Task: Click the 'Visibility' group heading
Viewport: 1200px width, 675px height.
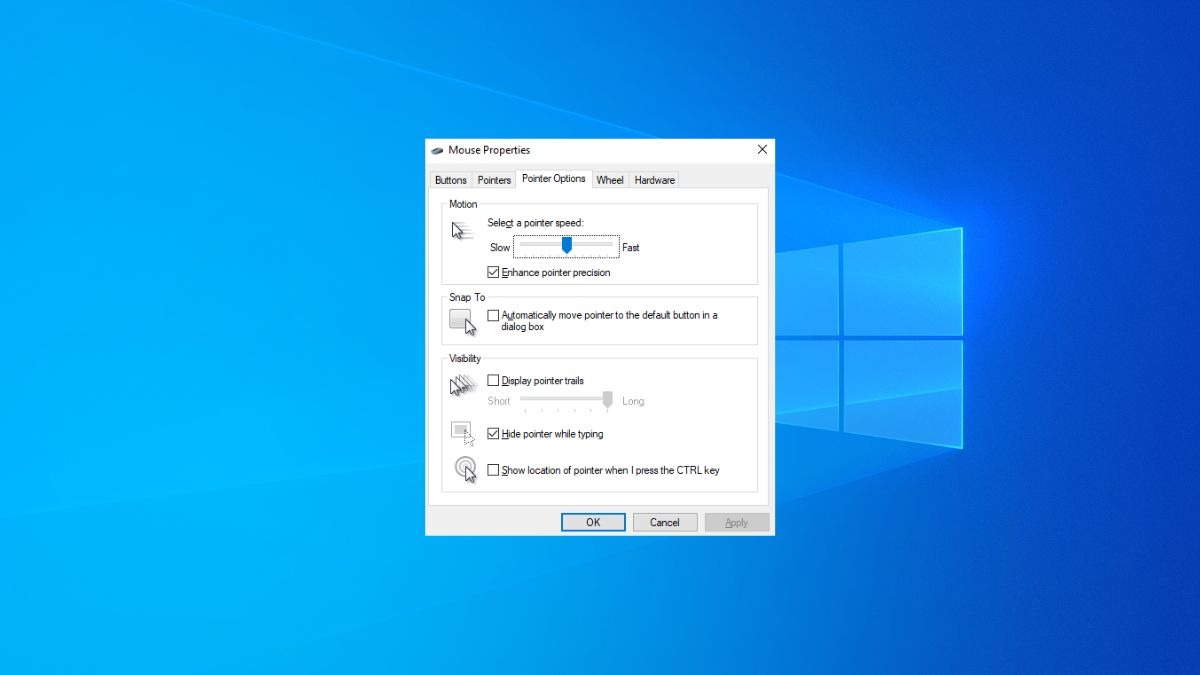Action: coord(465,358)
